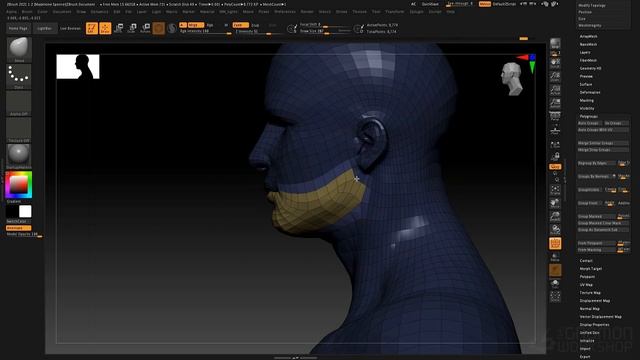Toggle Persp perspective view

555,116
